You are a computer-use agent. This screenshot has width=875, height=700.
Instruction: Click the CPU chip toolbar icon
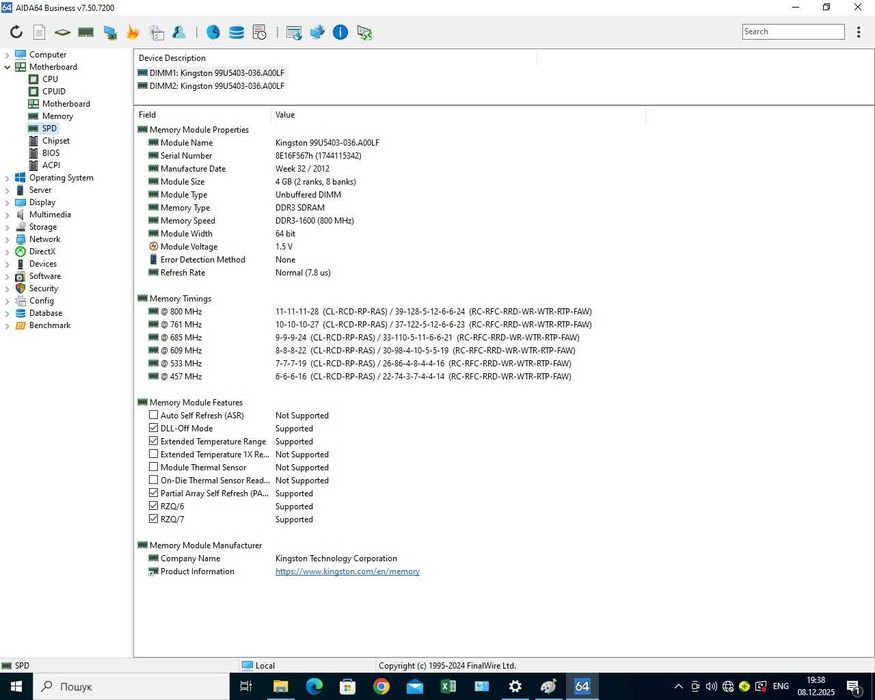(x=62, y=32)
